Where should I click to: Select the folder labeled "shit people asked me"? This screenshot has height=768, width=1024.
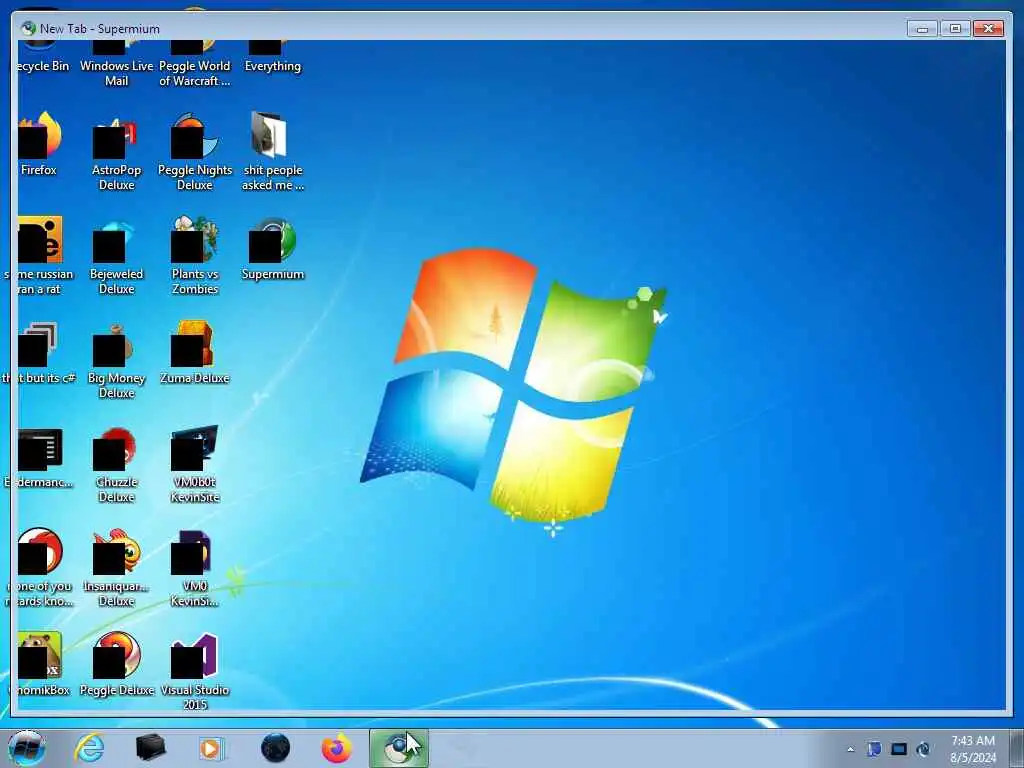point(272,152)
